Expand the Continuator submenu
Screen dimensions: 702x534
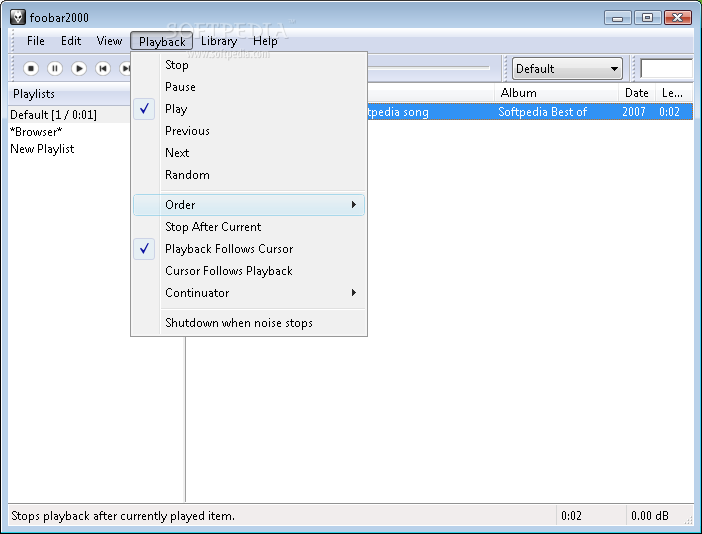(249, 293)
